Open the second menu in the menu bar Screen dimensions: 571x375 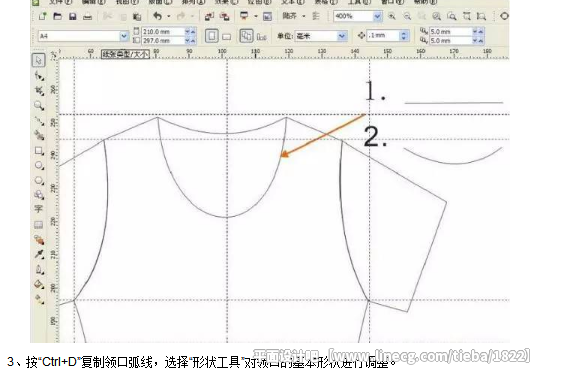click(x=93, y=2)
